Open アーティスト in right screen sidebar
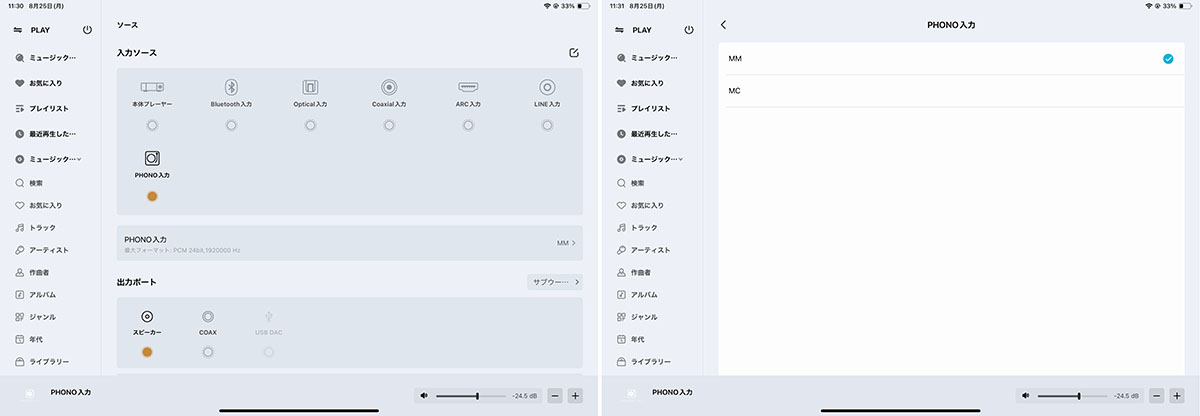Screen dimensions: 1200x416 pyautogui.click(x=645, y=250)
